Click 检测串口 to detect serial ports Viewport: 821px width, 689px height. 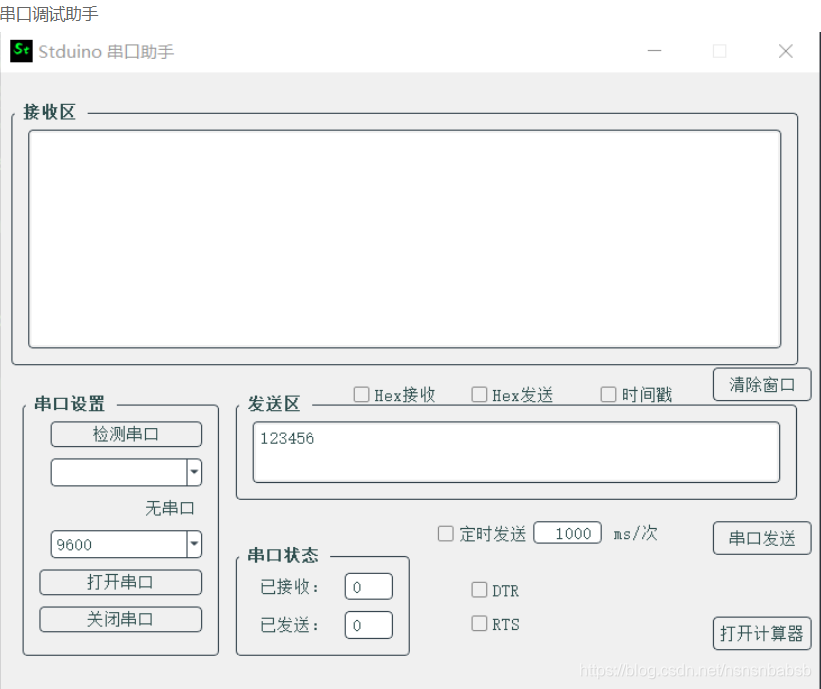(x=125, y=434)
